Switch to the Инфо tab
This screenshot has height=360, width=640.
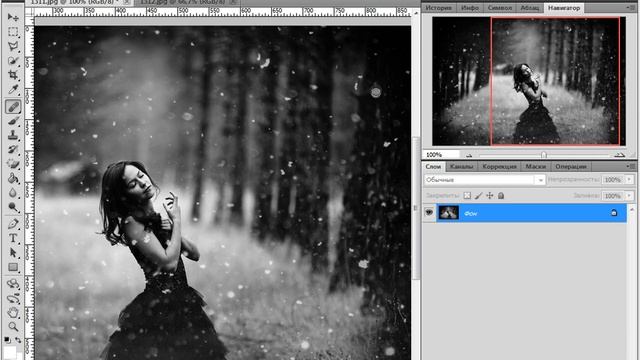(x=470, y=8)
